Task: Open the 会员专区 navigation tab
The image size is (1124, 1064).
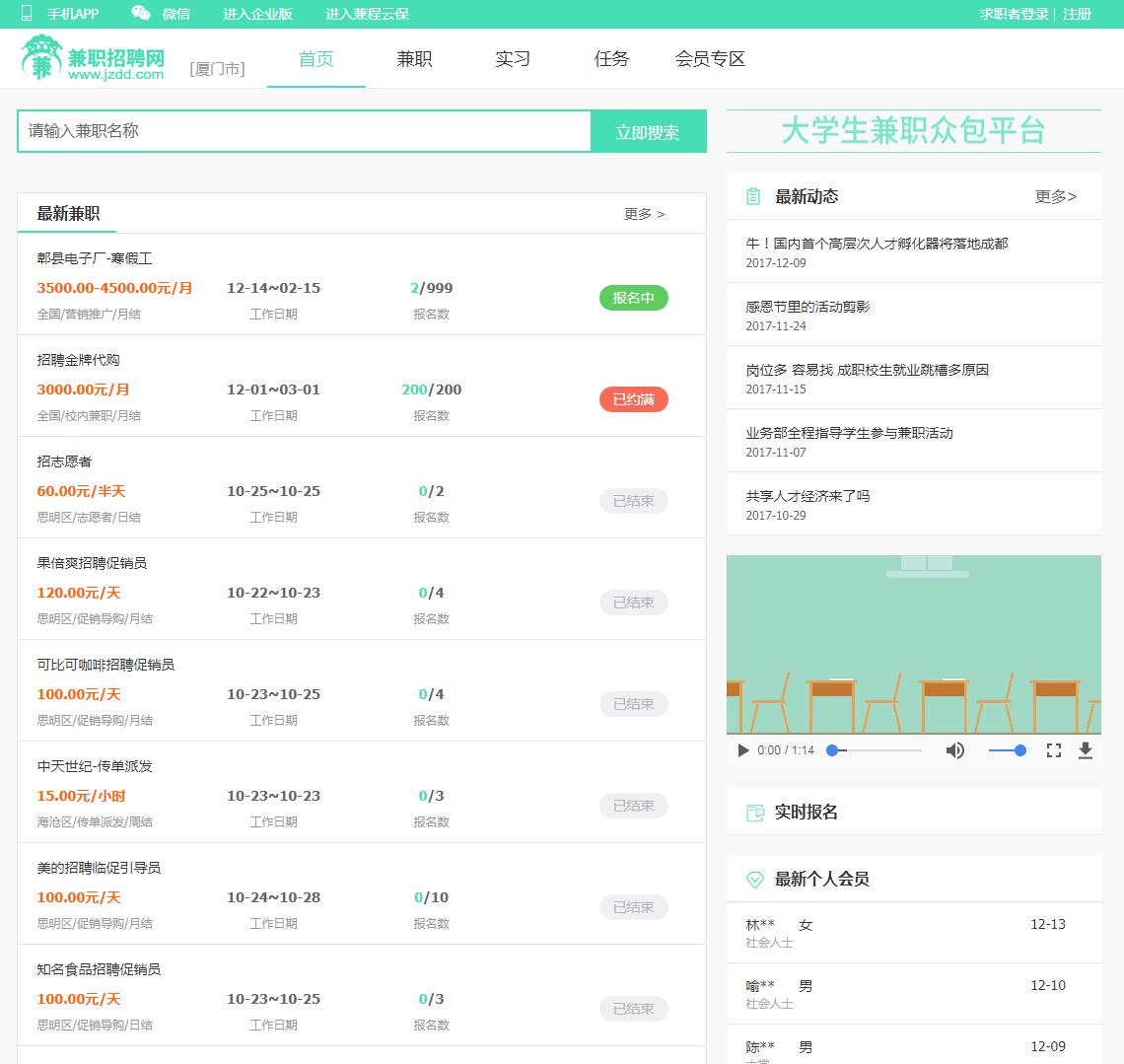Action: (x=710, y=59)
